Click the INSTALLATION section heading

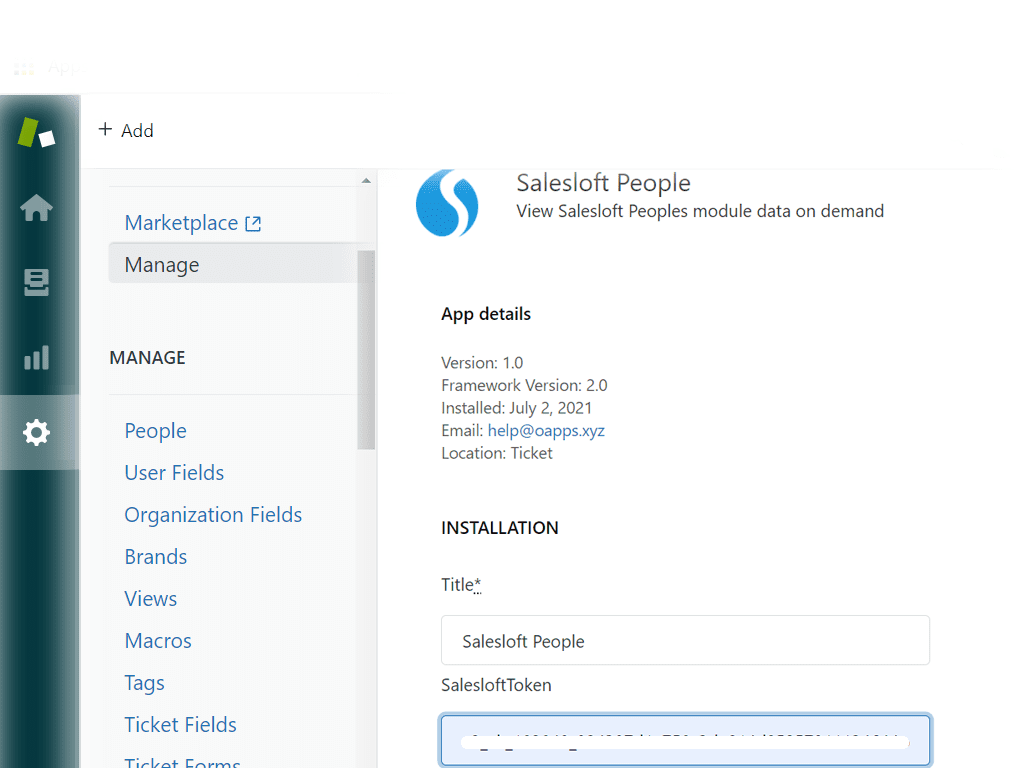point(500,528)
